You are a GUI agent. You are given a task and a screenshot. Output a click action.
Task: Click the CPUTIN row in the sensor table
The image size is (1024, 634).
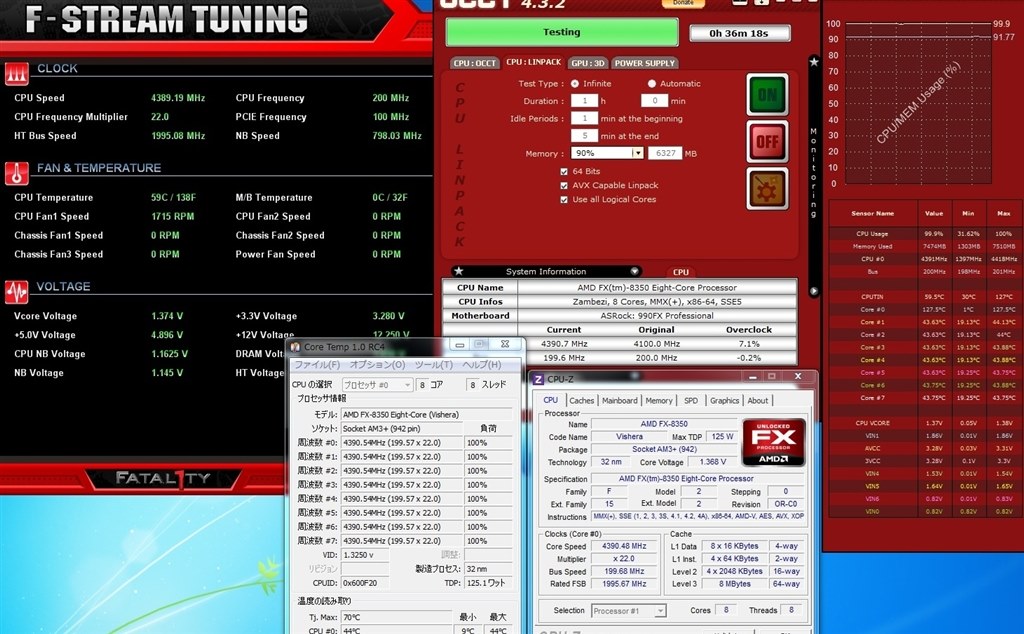click(x=923, y=296)
